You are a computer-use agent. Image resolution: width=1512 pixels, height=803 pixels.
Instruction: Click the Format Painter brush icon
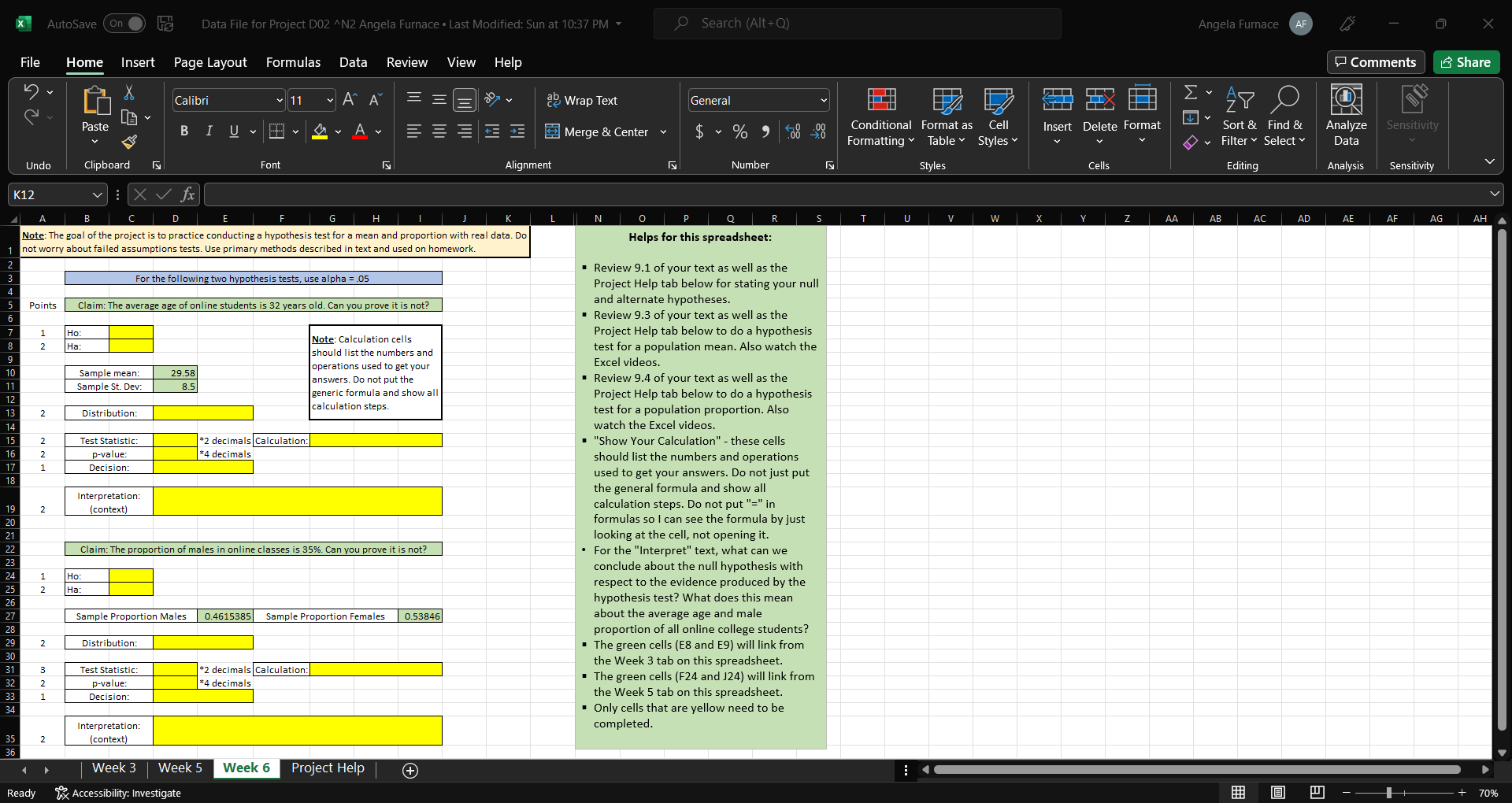click(129, 142)
